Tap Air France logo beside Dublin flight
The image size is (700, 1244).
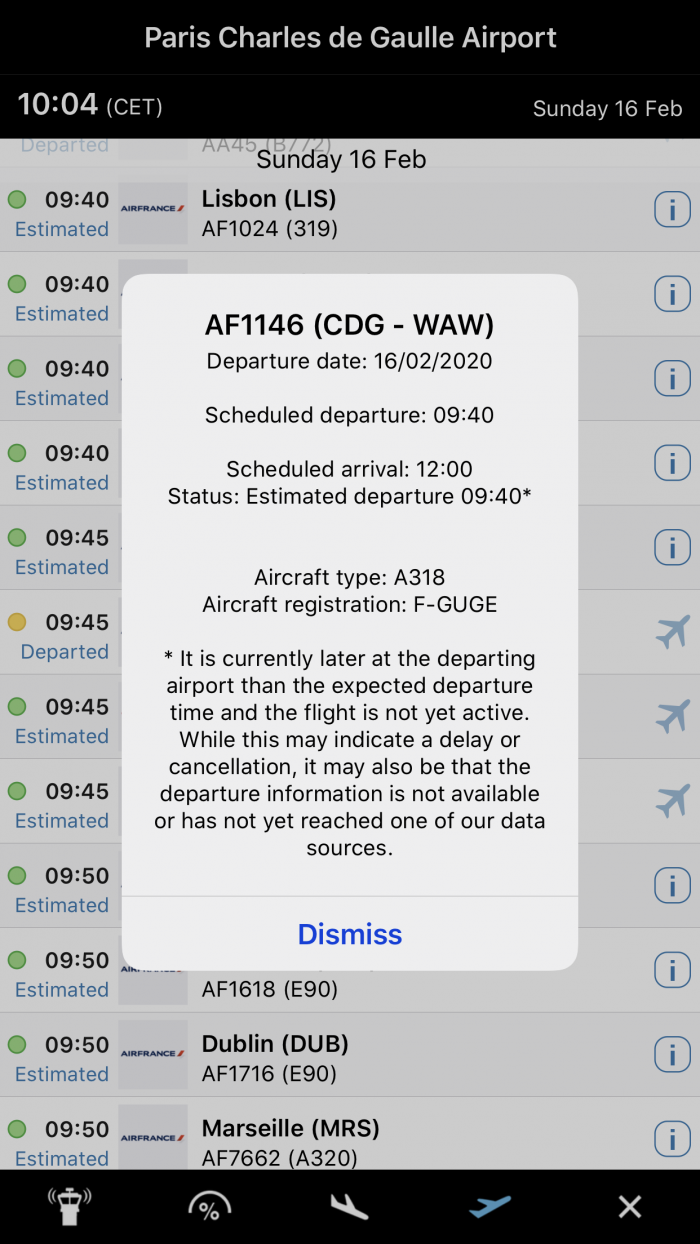[x=152, y=1054]
